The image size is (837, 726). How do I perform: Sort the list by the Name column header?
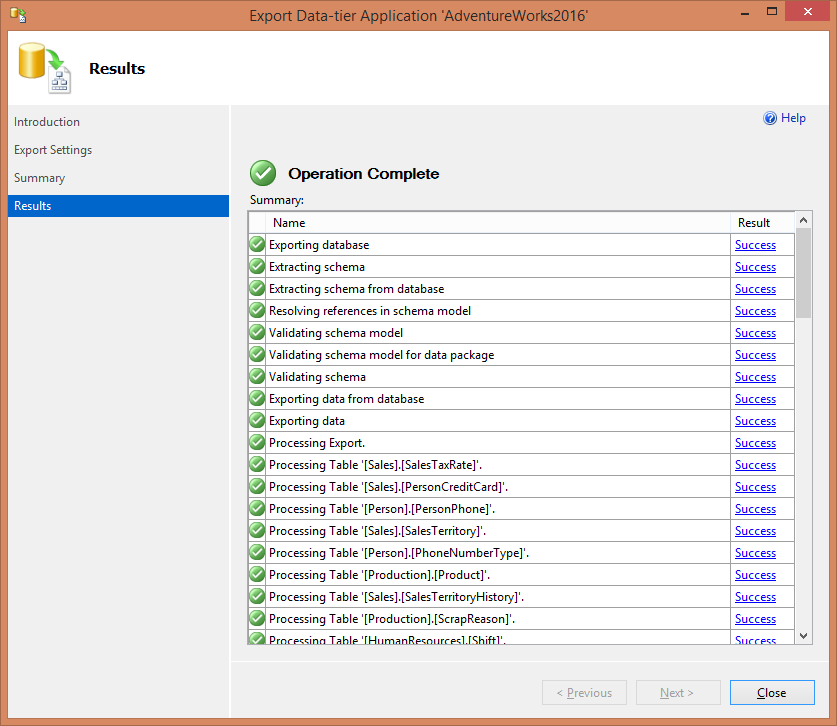coord(289,223)
